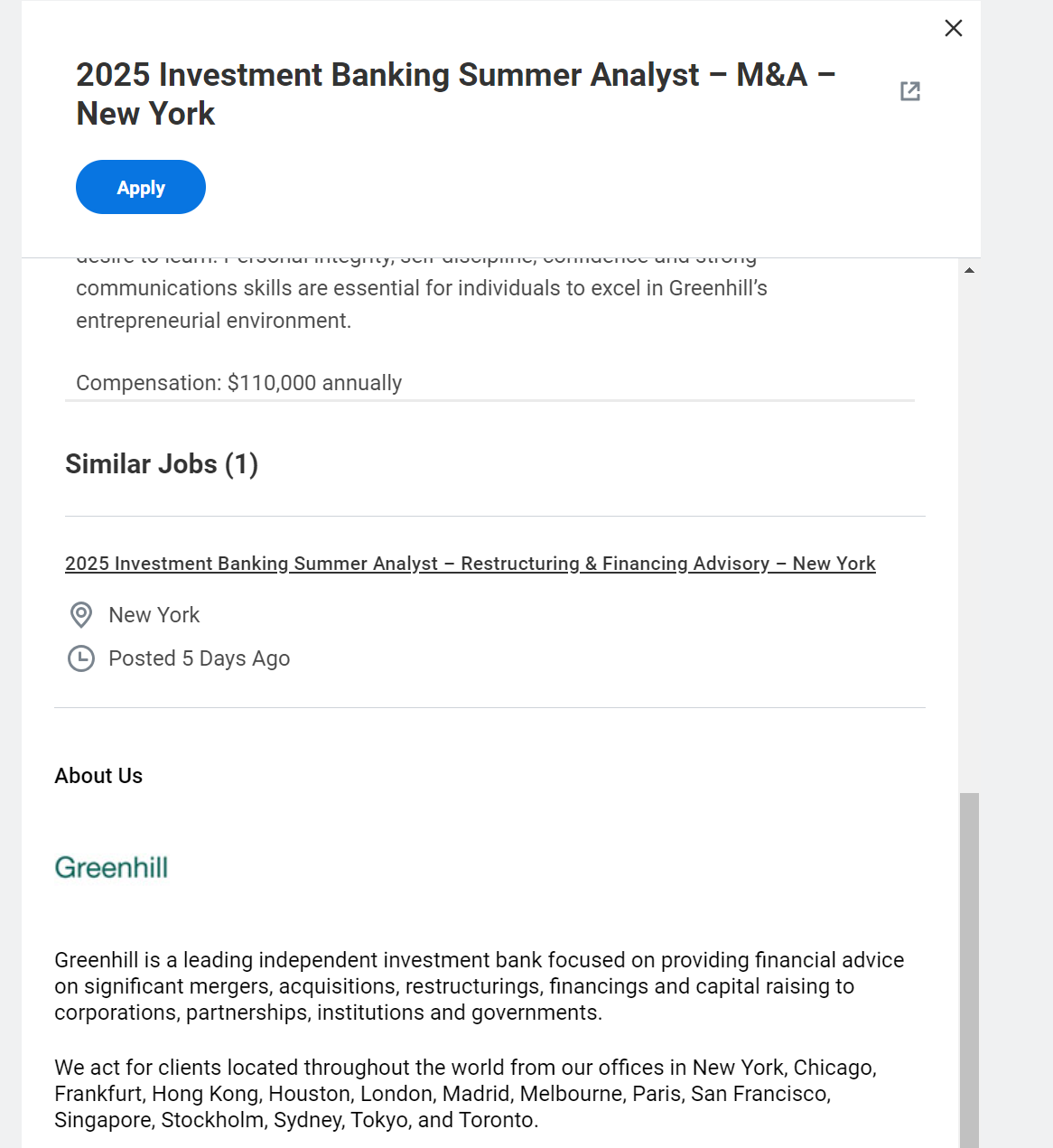The image size is (1053, 1148).
Task: Click the About Us heading
Action: tap(98, 776)
